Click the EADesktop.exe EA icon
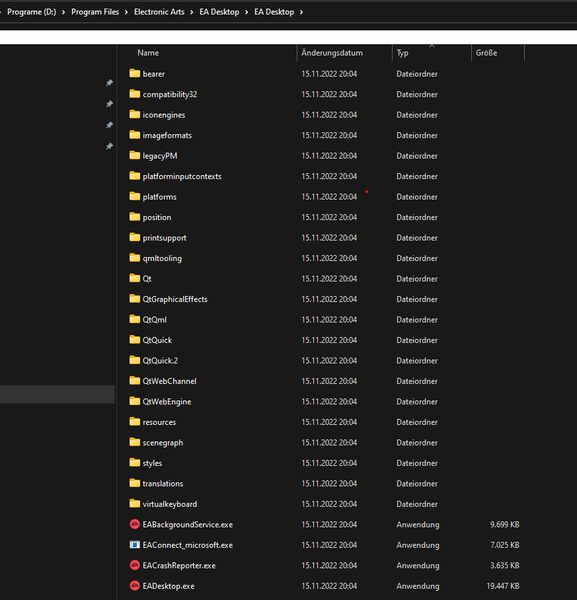The width and height of the screenshot is (577, 600). coord(134,585)
